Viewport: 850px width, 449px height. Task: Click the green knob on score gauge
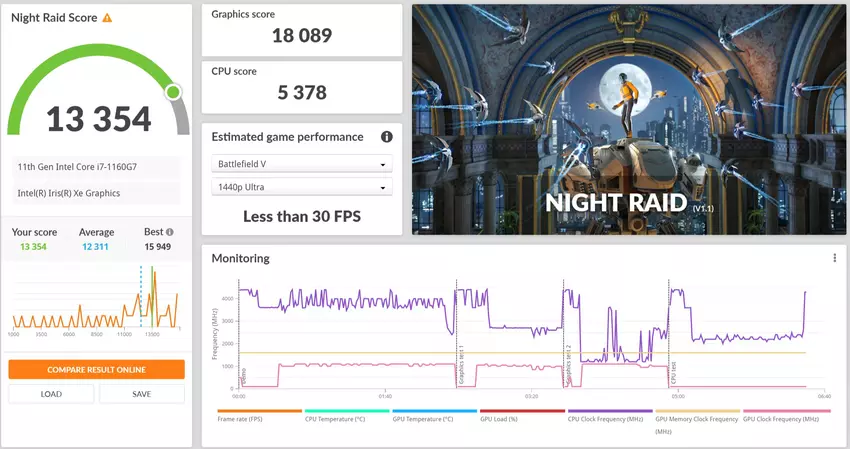click(x=173, y=92)
